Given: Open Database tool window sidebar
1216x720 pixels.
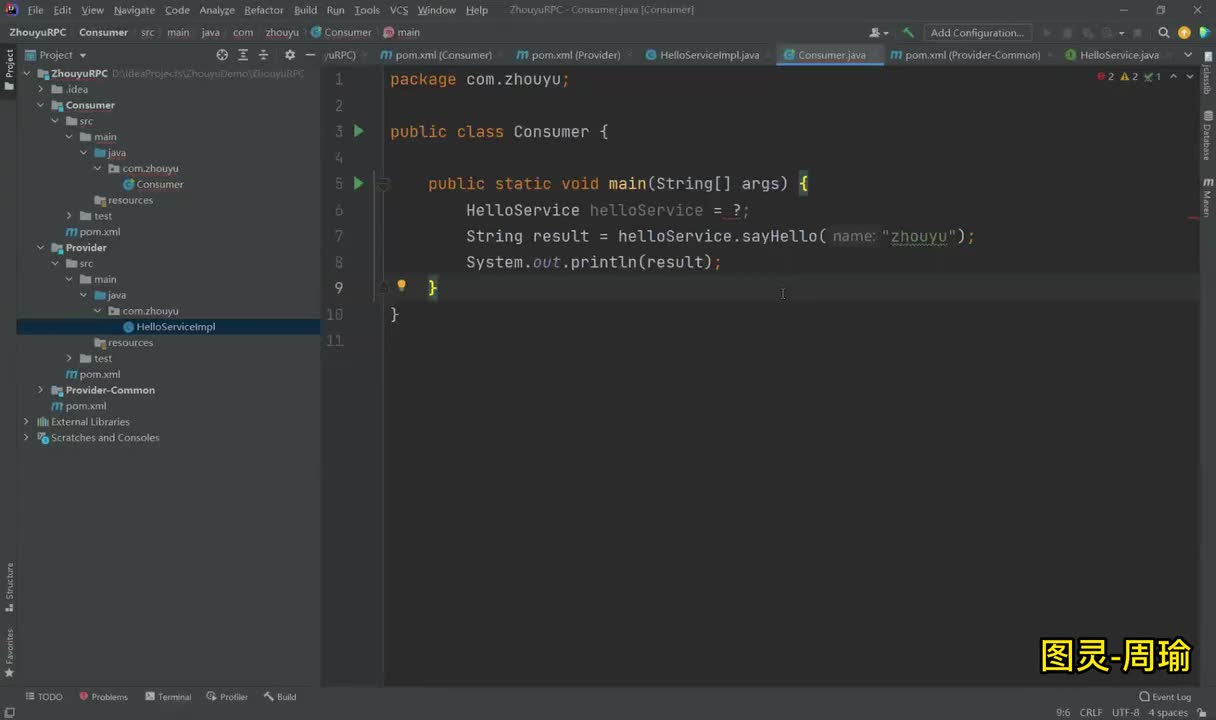Looking at the screenshot, I should [x=1208, y=135].
